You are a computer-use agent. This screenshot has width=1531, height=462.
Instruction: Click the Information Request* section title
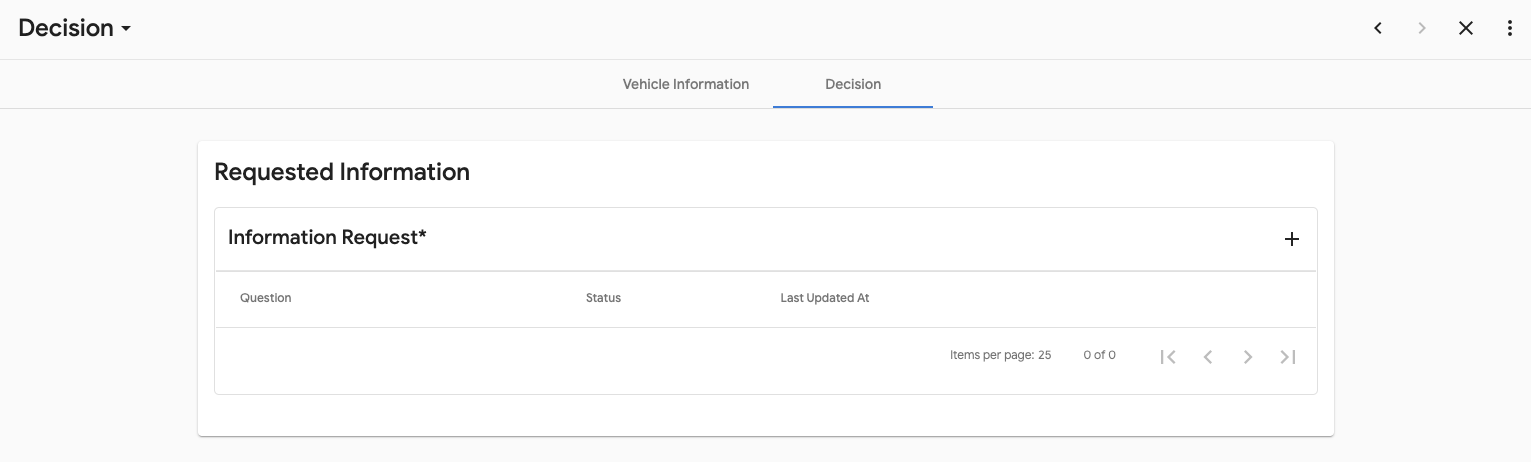327,237
